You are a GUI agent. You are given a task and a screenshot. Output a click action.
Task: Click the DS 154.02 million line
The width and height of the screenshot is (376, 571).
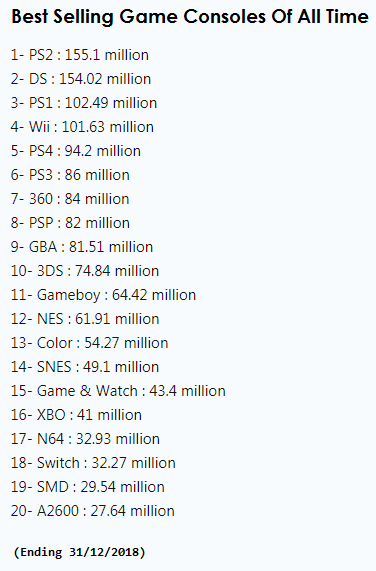coord(81,79)
